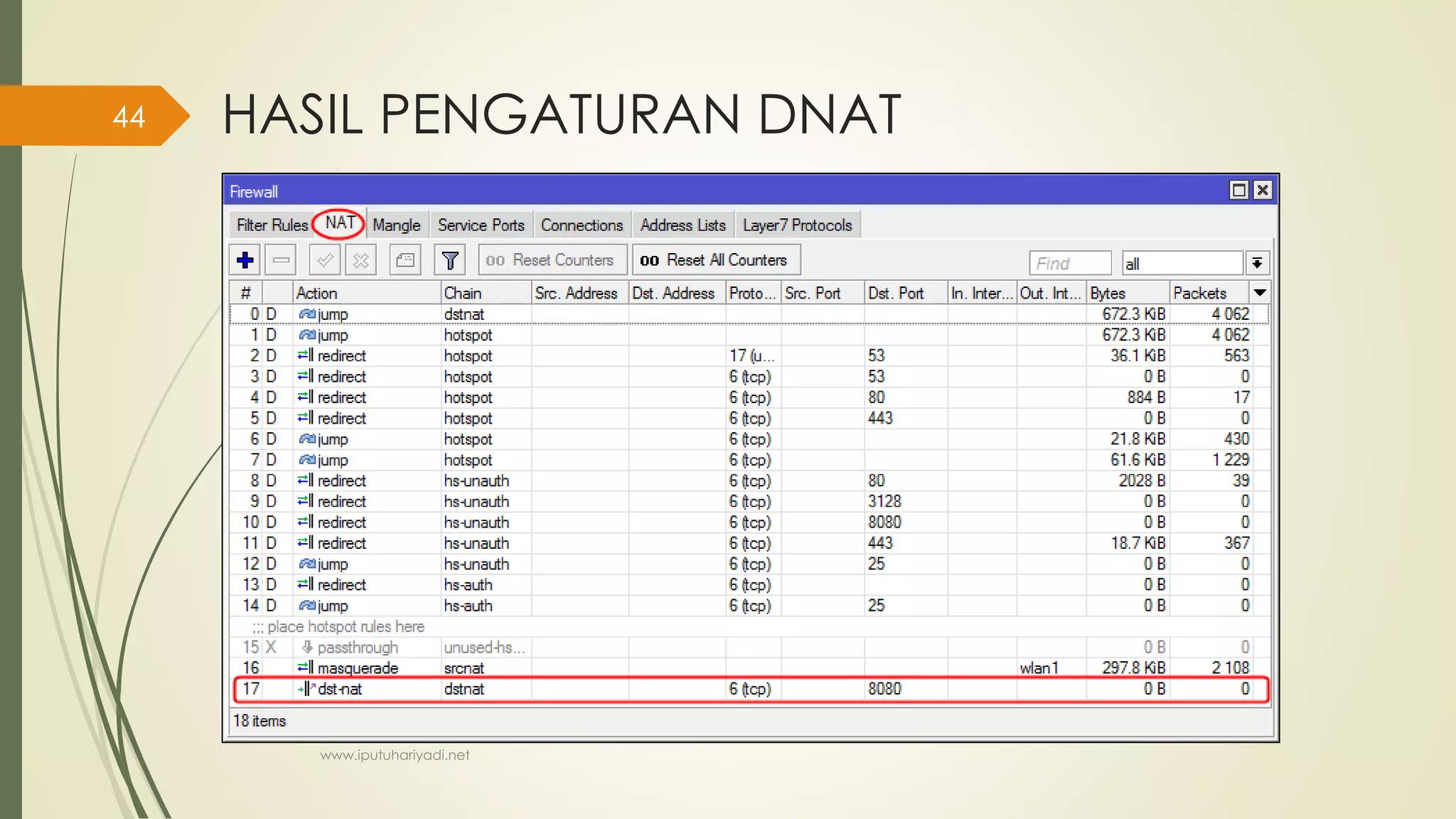Click the dst-nat action icon in row 17
This screenshot has width=1456, height=819.
click(x=306, y=688)
